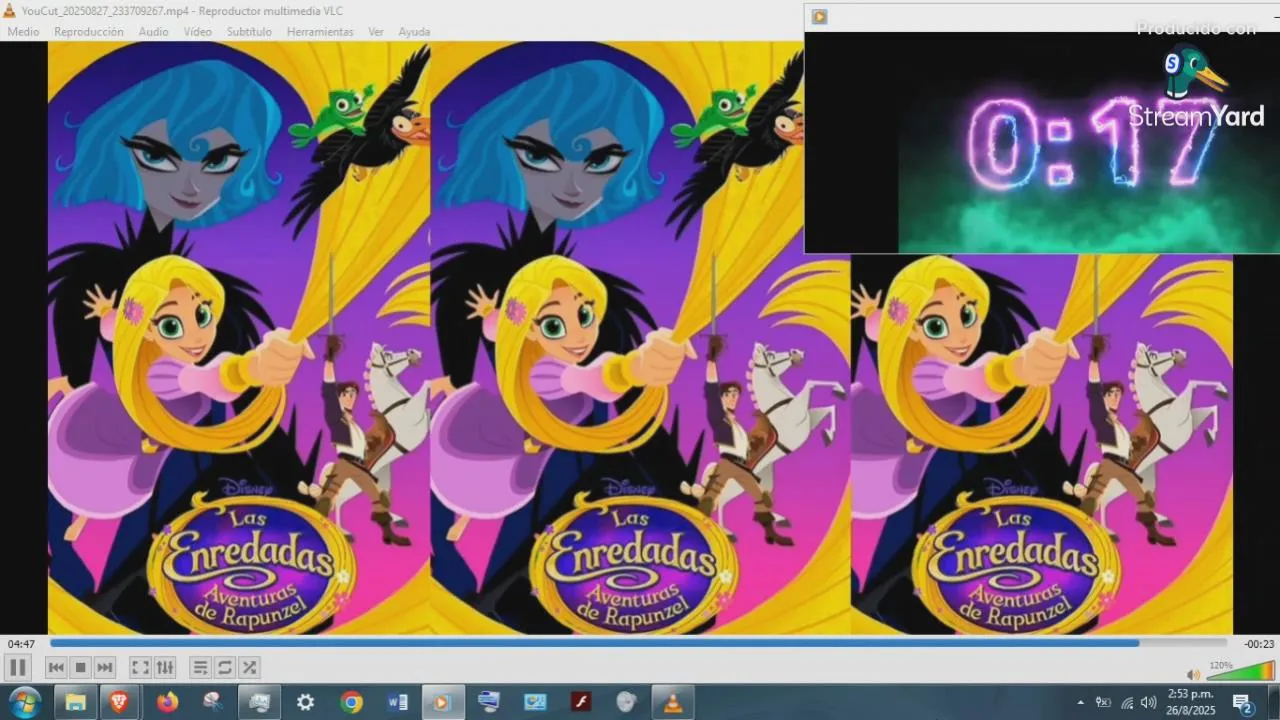Open the Herramientas menu
The height and width of the screenshot is (720, 1280).
point(320,32)
